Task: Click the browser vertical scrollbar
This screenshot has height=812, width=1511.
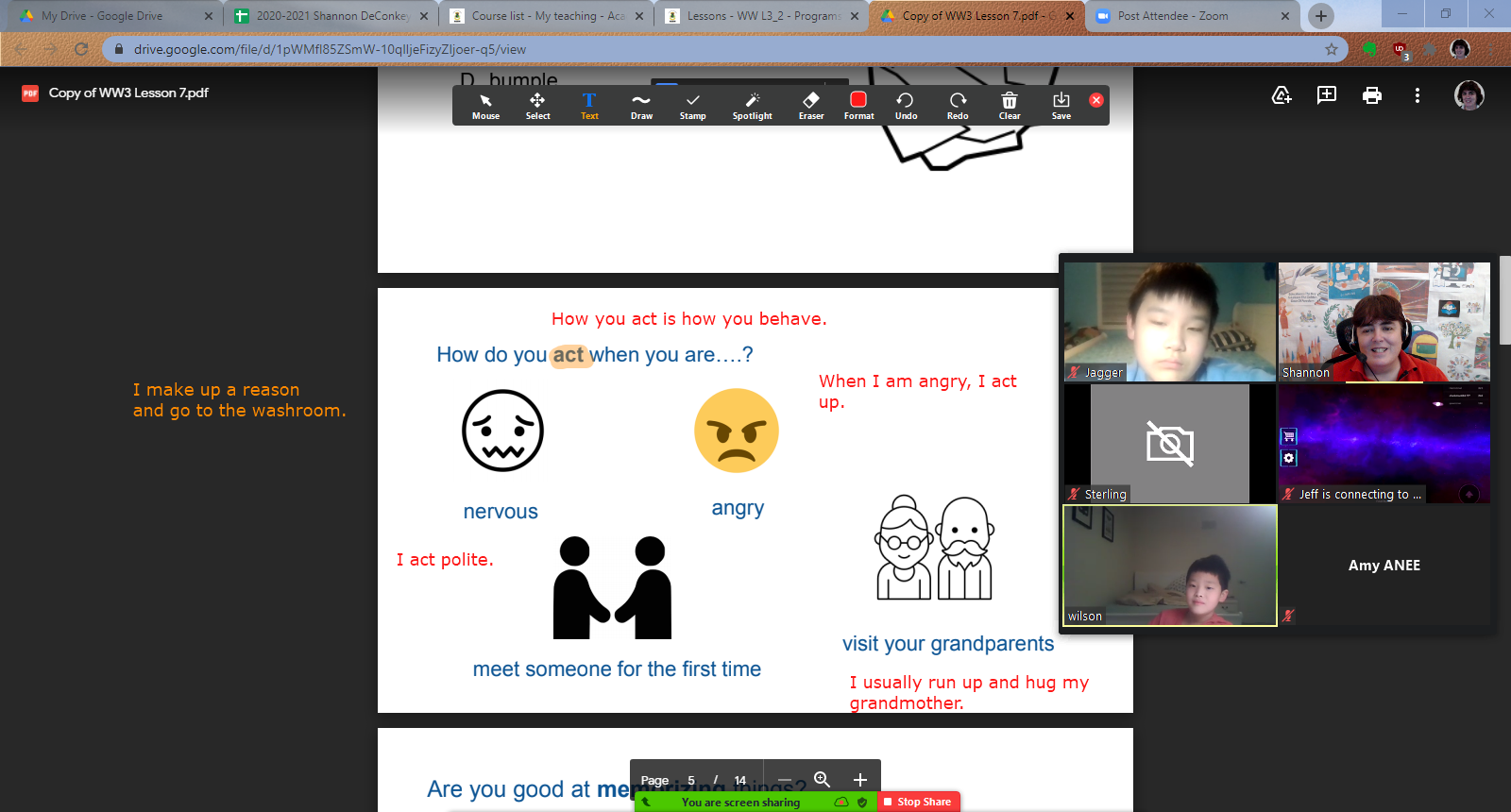Action: (x=1504, y=302)
